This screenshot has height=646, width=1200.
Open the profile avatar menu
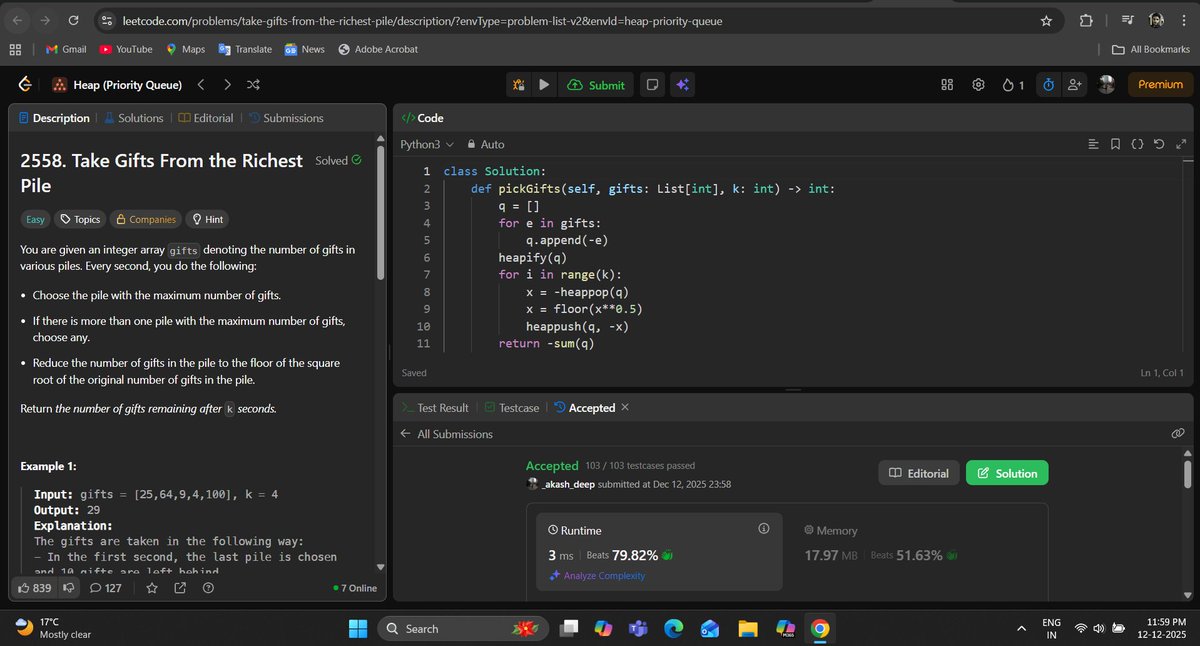[1107, 85]
